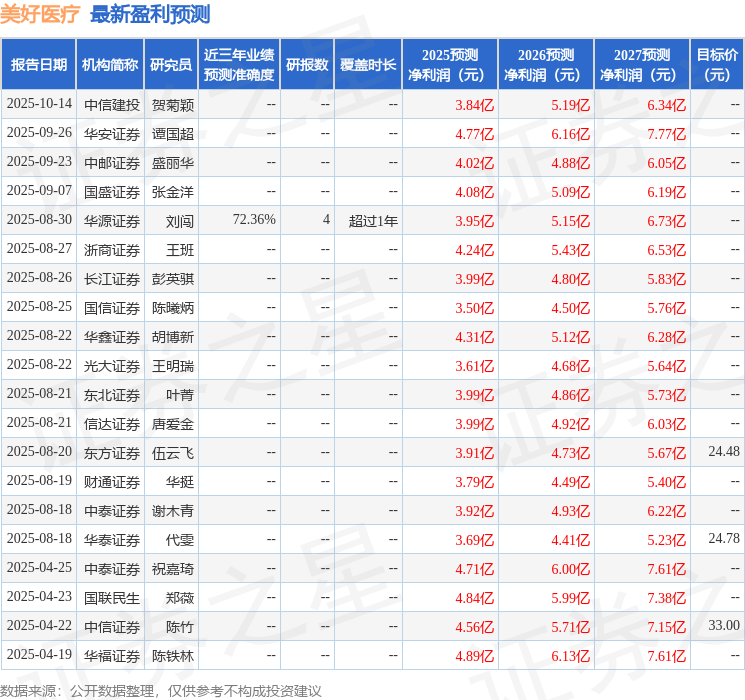The image size is (745, 700).
Task: Select researcher 祝嘉琦
Action: click(173, 569)
